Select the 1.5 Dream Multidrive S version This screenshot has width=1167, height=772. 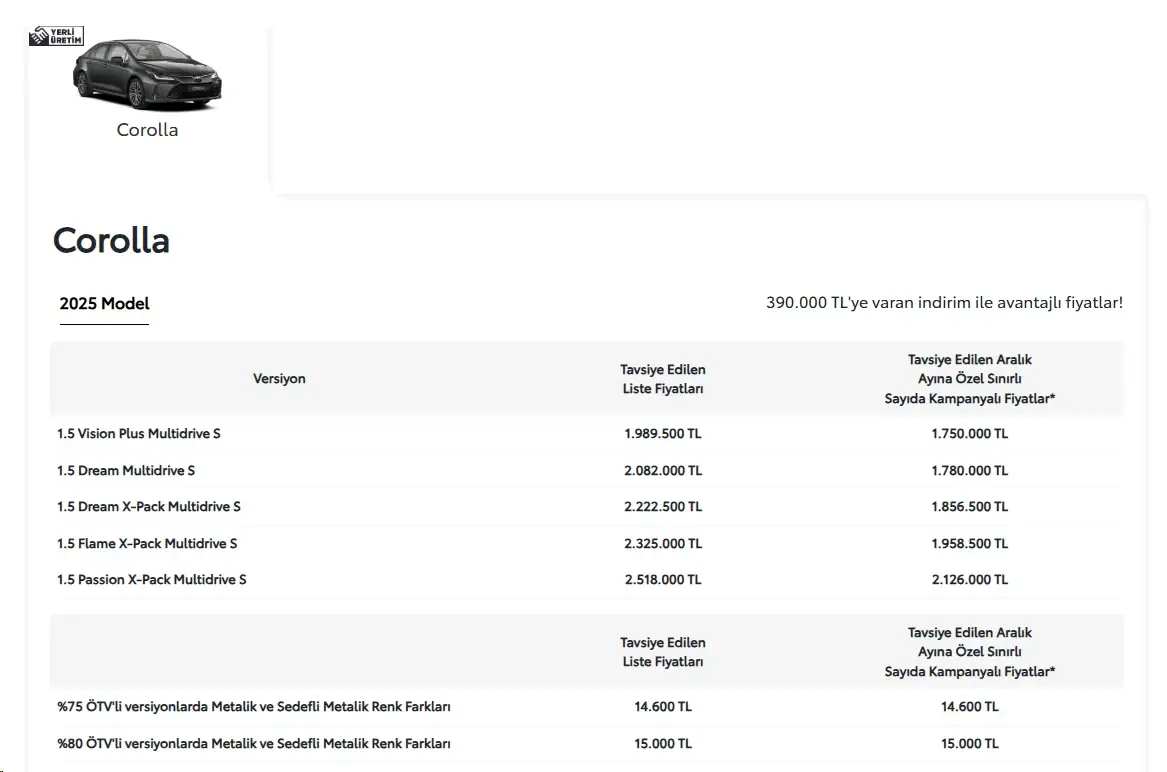tap(126, 470)
